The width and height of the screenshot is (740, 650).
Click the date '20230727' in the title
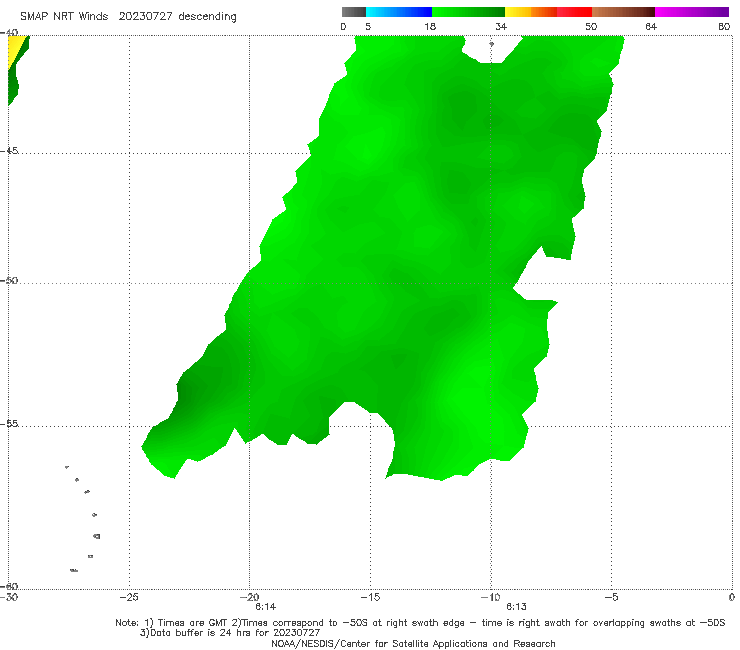coord(145,17)
